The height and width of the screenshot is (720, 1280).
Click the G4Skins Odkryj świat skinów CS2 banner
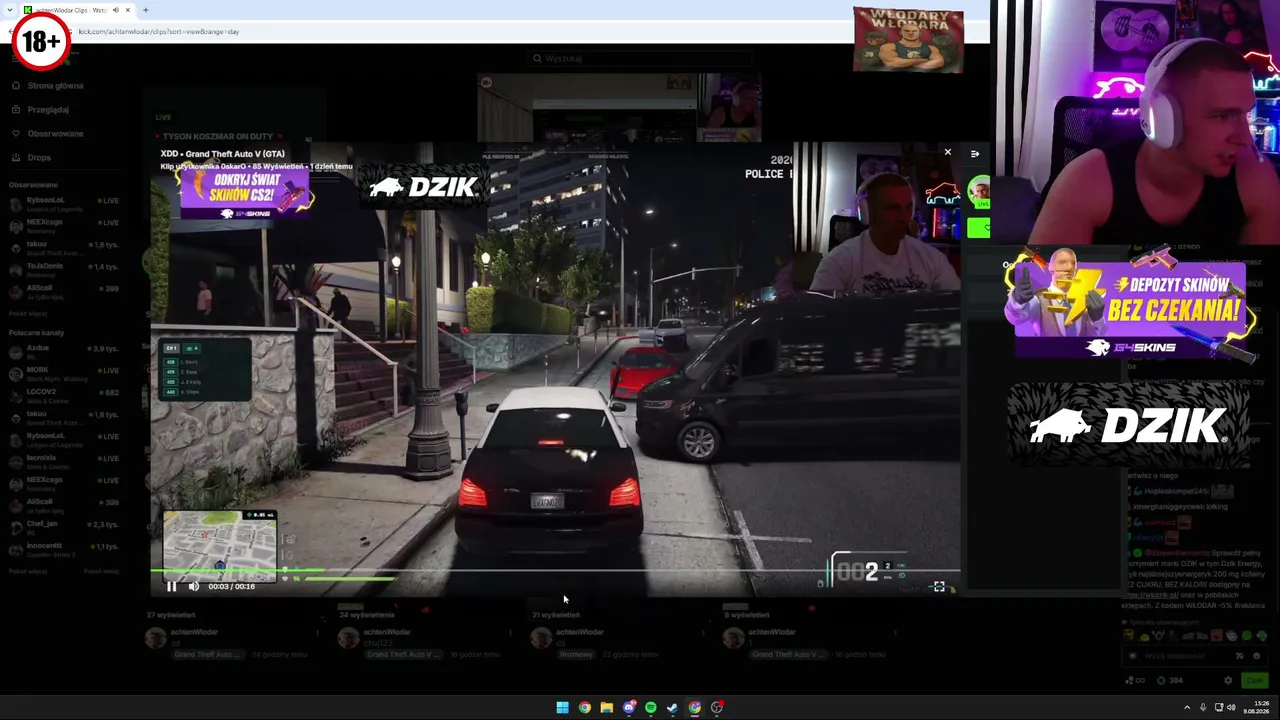click(245, 193)
